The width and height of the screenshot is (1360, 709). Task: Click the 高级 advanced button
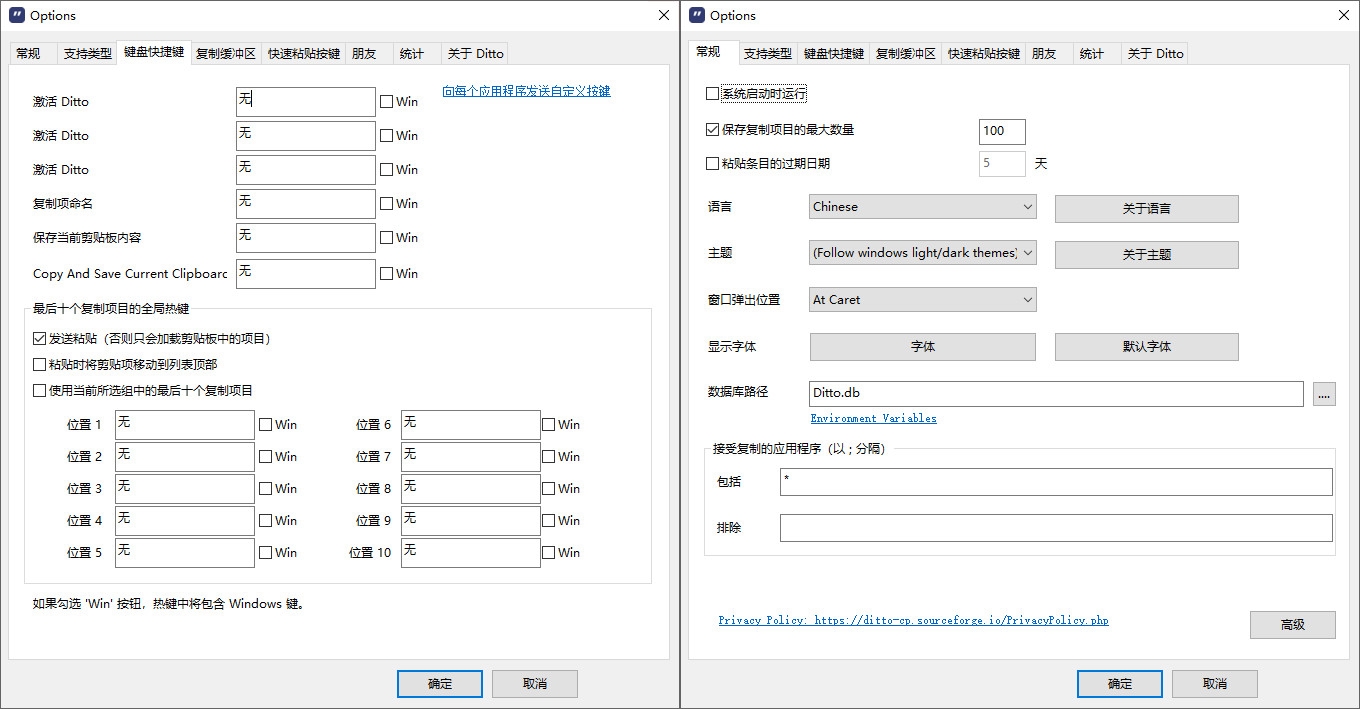(x=1292, y=625)
